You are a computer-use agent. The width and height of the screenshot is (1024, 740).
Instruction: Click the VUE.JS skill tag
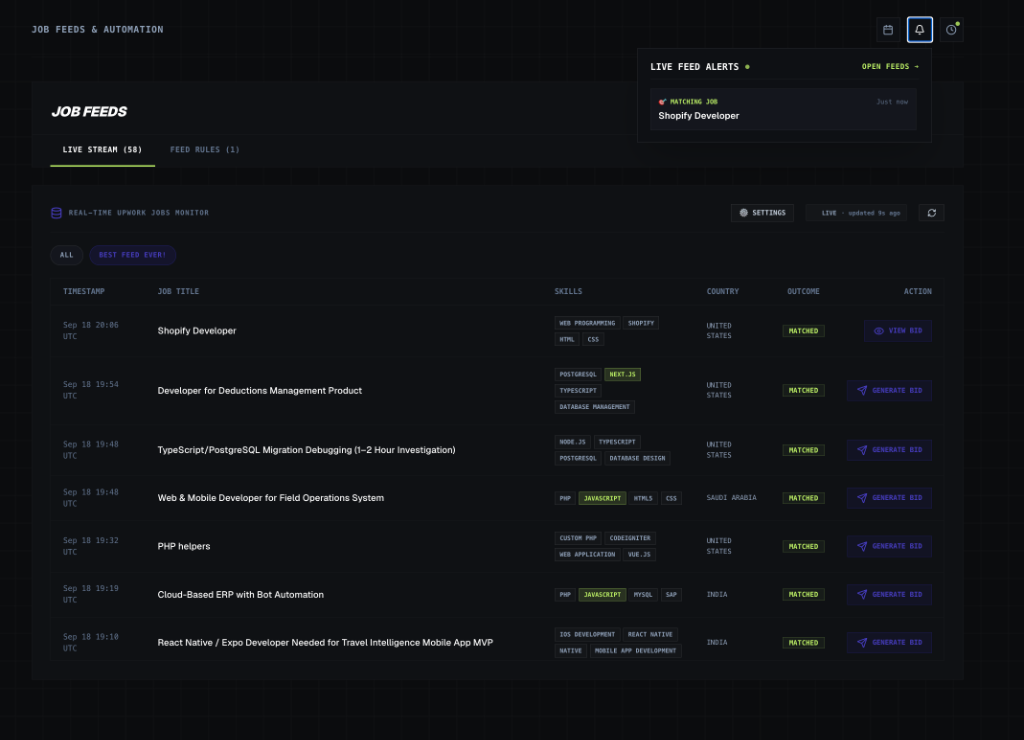[x=639, y=555]
